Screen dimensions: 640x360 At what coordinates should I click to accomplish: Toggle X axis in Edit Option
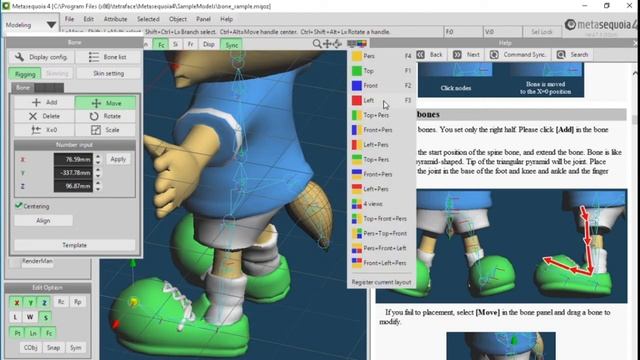17,302
